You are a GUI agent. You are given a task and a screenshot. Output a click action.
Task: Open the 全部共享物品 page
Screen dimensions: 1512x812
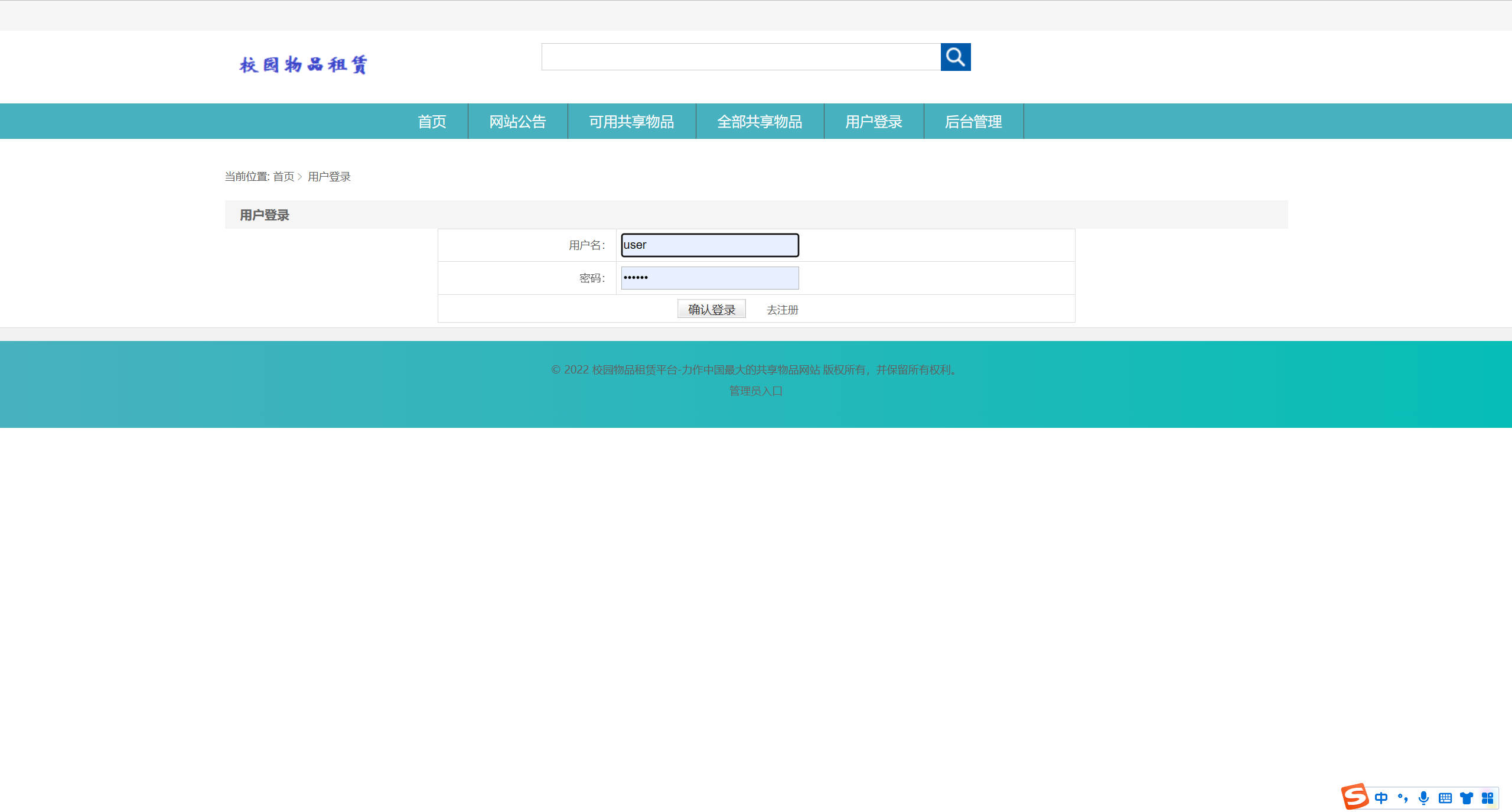(760, 121)
